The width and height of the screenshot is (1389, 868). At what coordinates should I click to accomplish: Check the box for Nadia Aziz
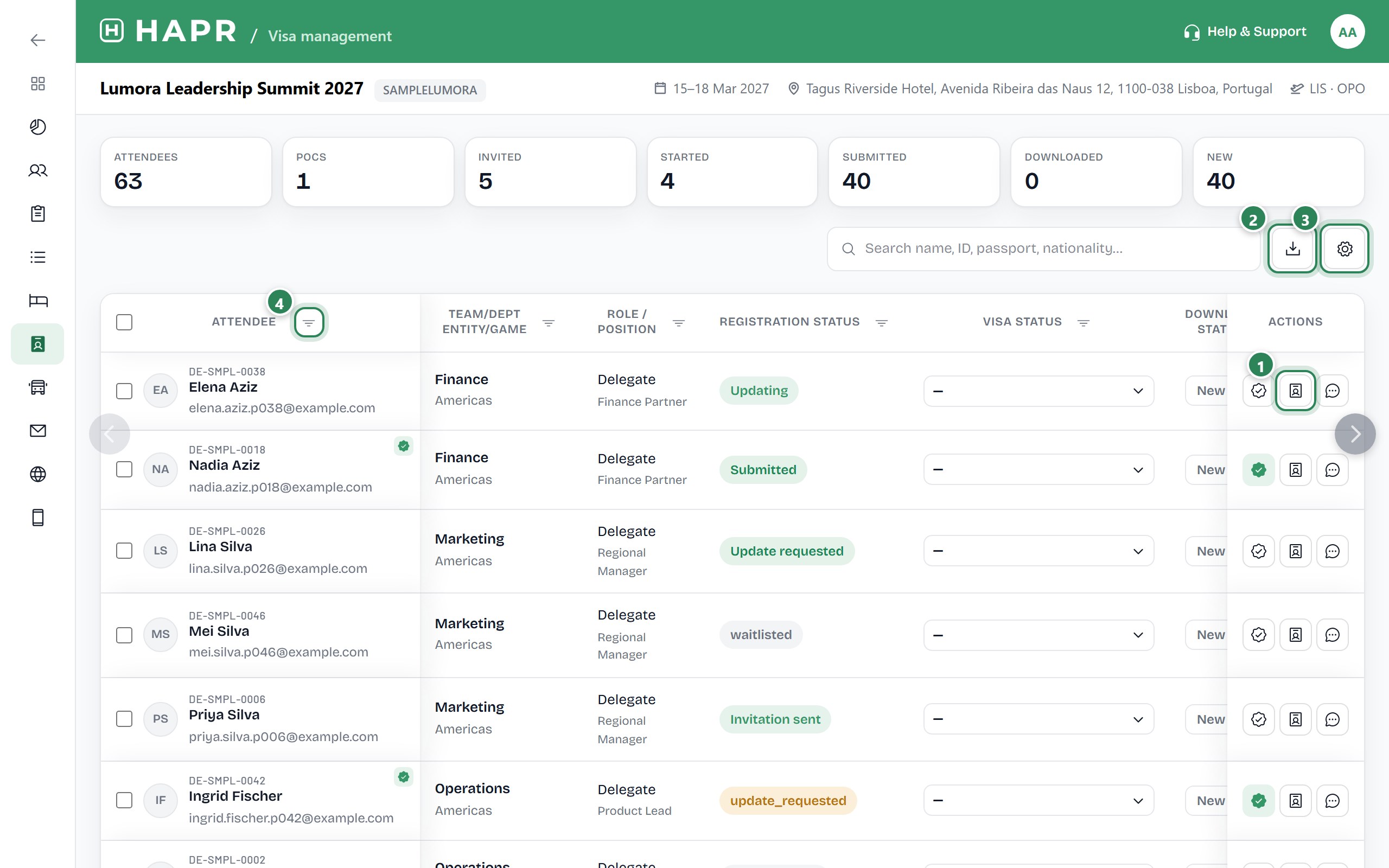[124, 470]
